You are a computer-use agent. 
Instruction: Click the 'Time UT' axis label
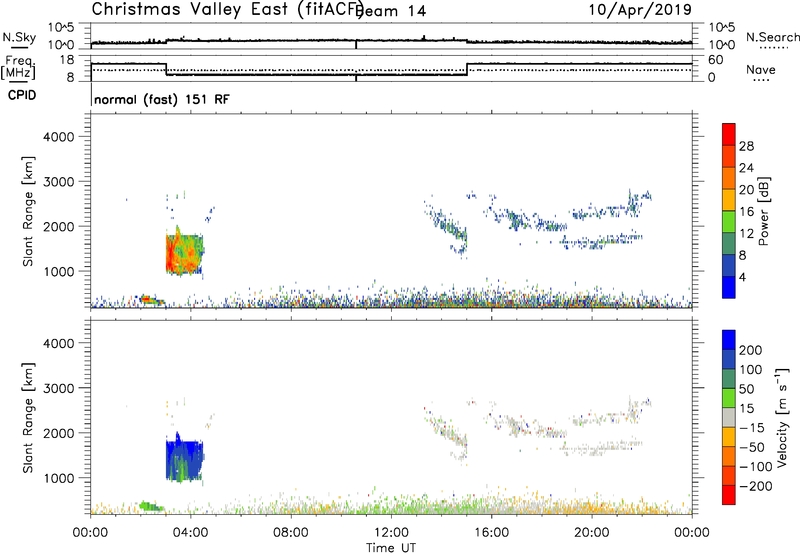(391, 547)
